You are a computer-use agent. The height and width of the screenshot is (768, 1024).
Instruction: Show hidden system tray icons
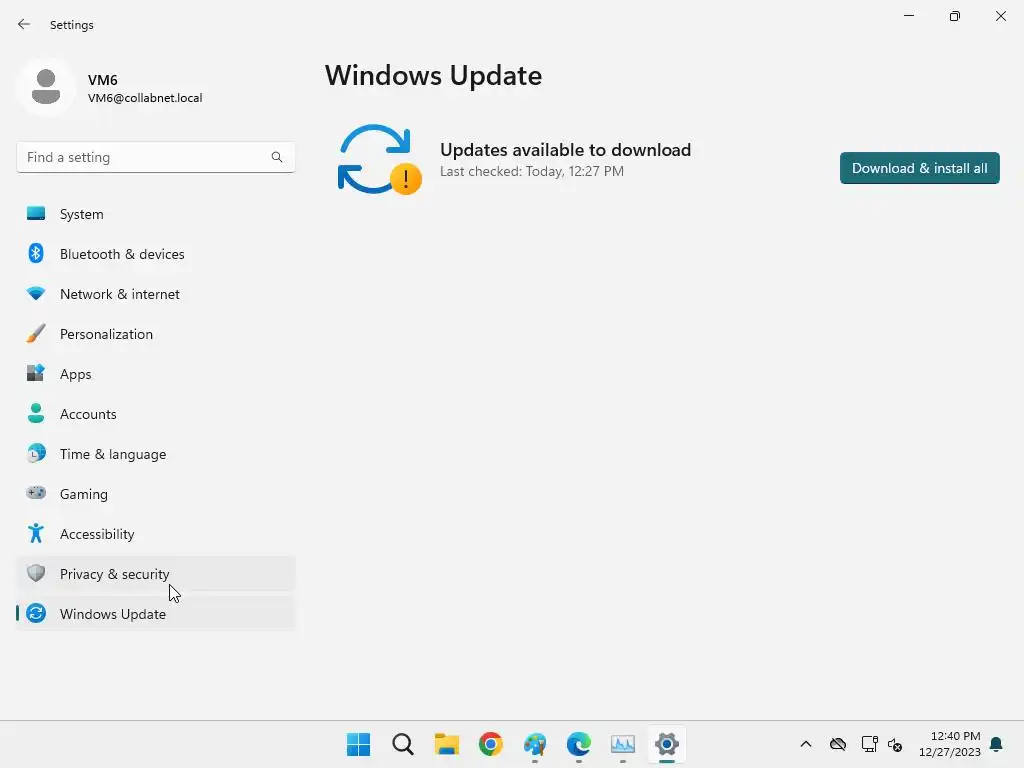coord(806,744)
